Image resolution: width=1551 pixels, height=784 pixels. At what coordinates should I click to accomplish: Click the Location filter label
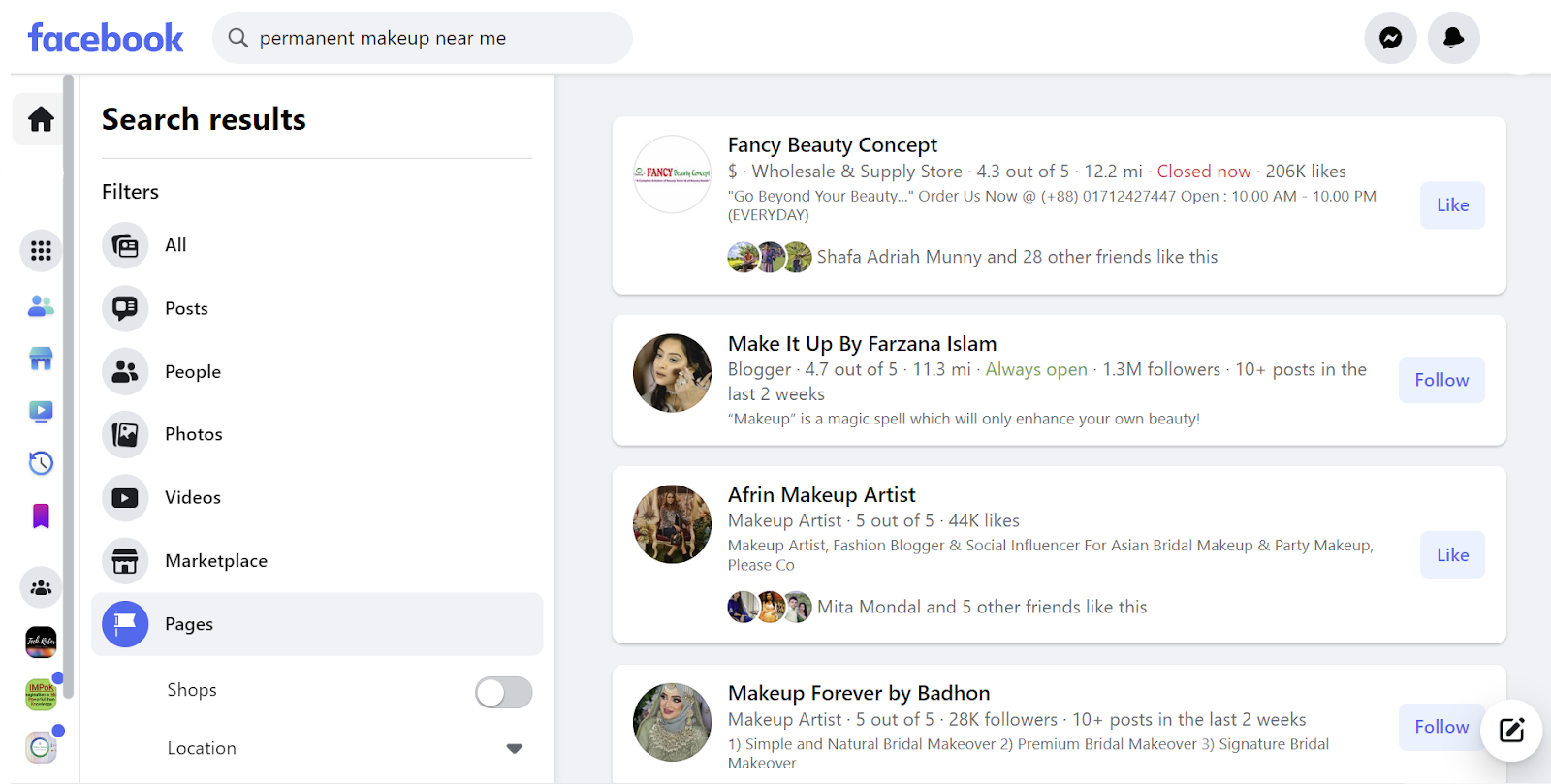(x=202, y=748)
